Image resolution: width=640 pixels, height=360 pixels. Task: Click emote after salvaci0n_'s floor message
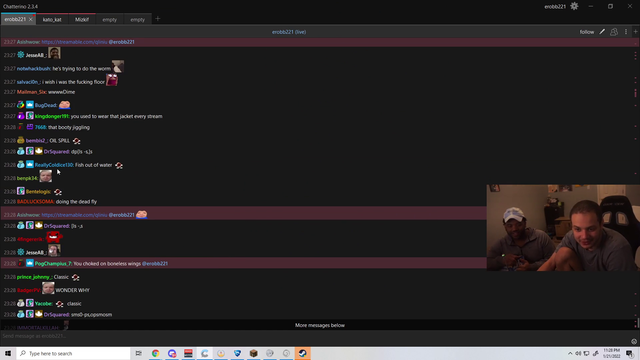(x=112, y=80)
